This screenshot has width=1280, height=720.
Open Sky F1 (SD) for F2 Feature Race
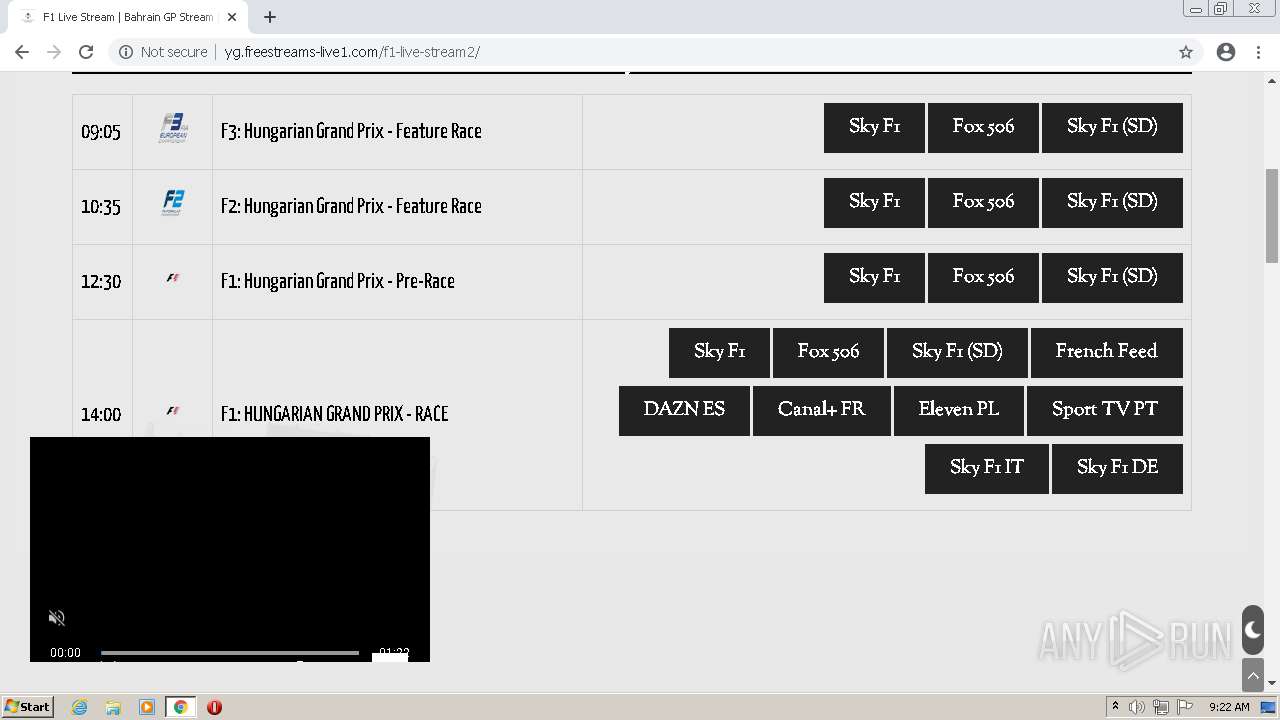coord(1112,203)
